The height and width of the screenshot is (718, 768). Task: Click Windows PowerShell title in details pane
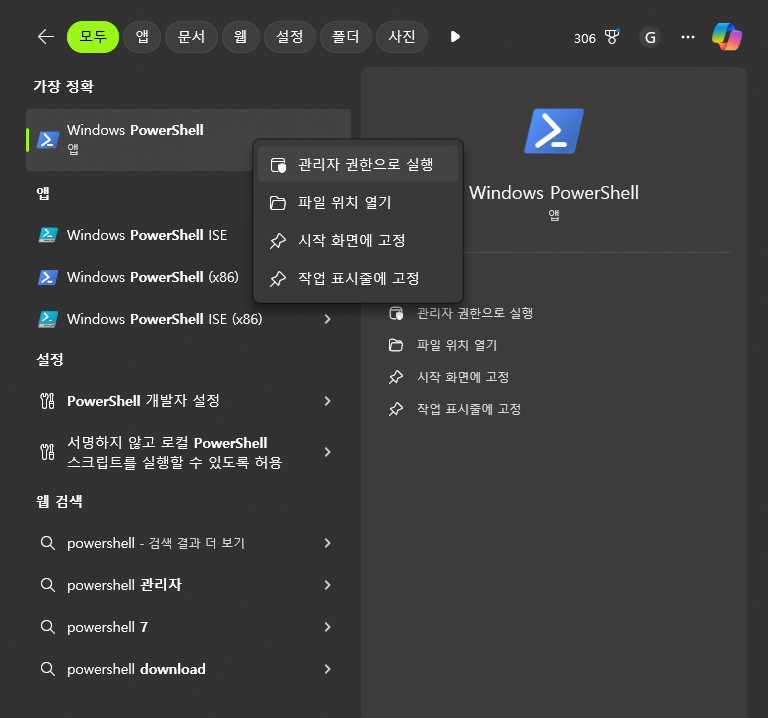[554, 193]
